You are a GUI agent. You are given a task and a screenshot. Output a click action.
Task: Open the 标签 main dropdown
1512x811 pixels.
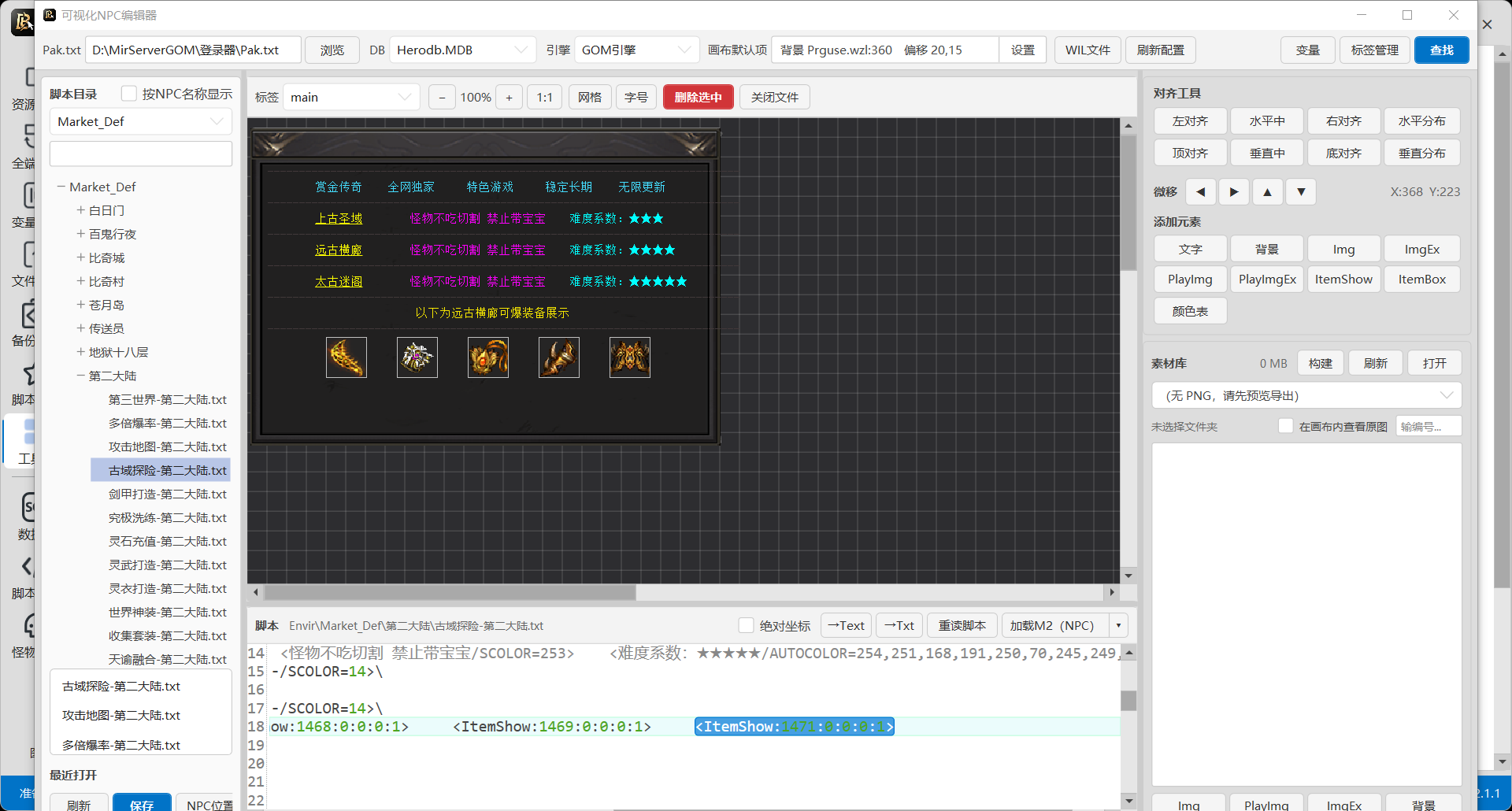pos(351,98)
